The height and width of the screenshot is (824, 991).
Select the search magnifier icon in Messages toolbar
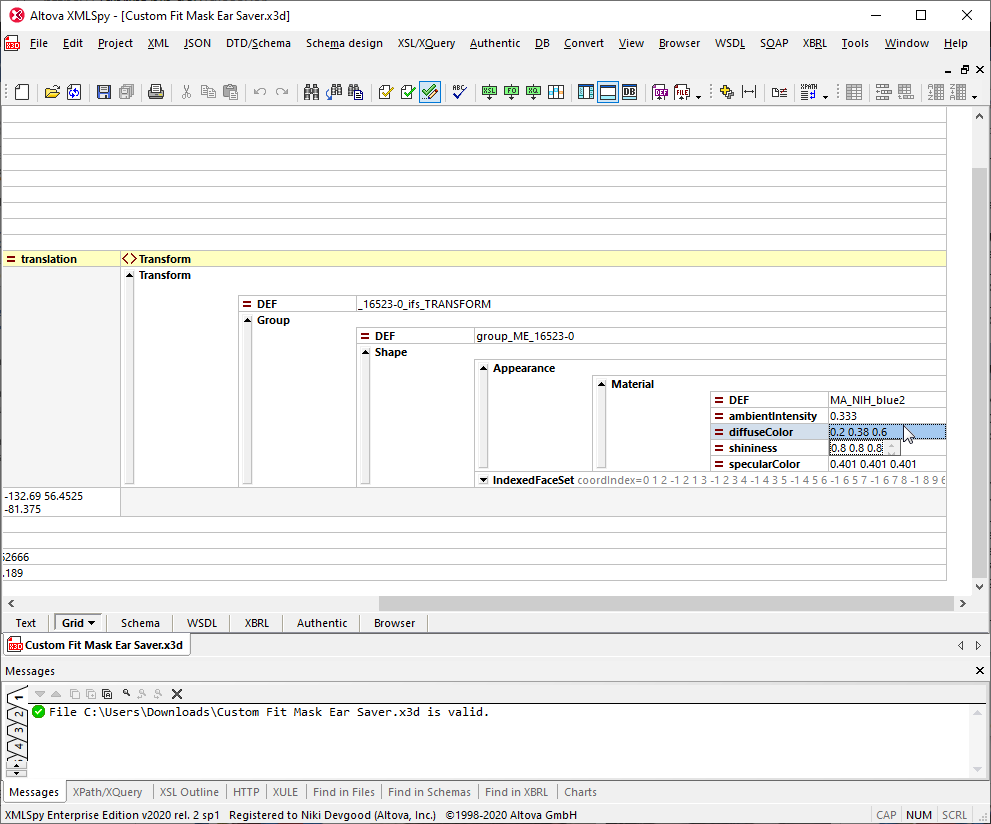(126, 692)
